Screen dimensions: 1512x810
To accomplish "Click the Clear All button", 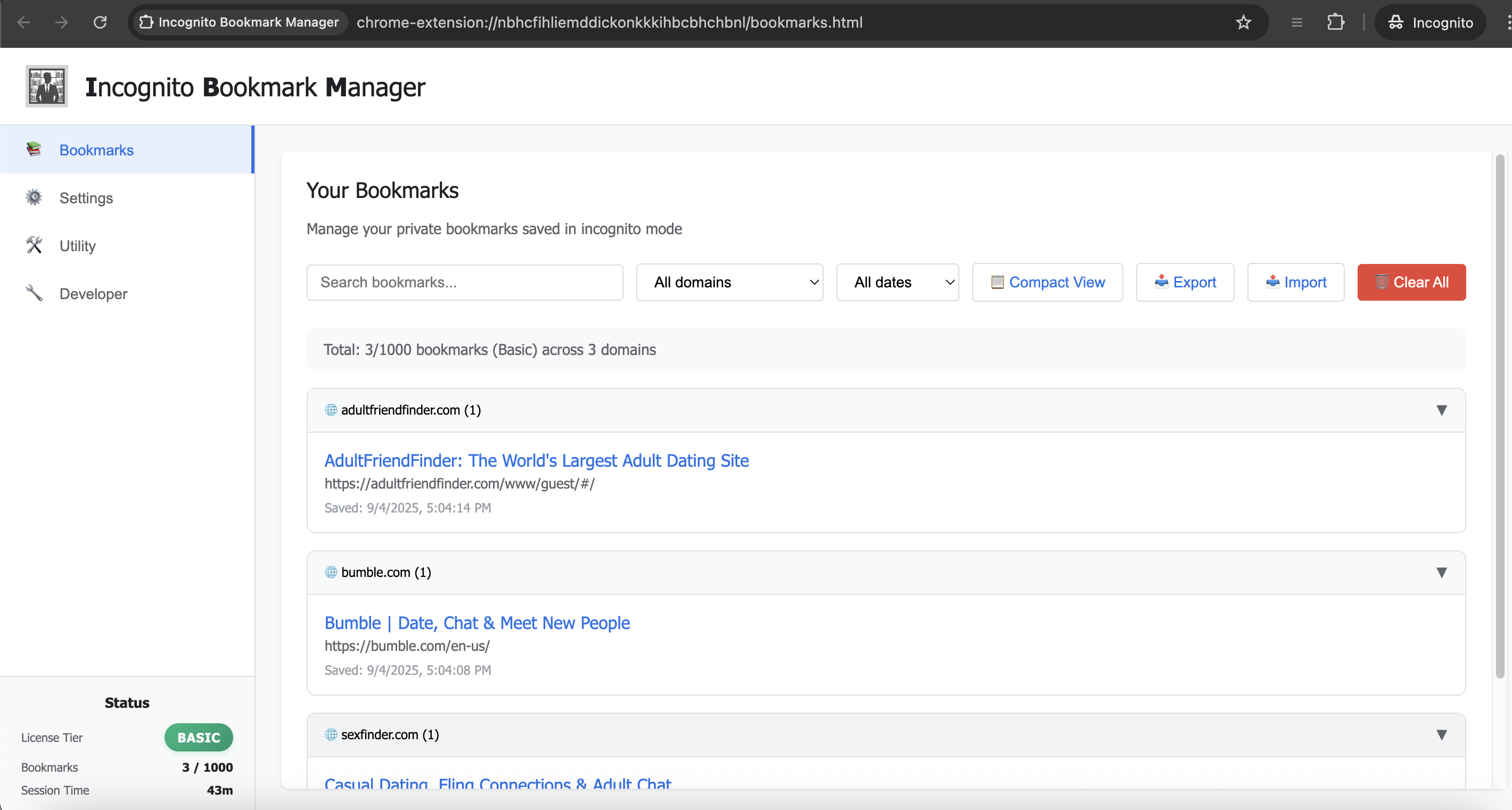I will pyautogui.click(x=1411, y=282).
